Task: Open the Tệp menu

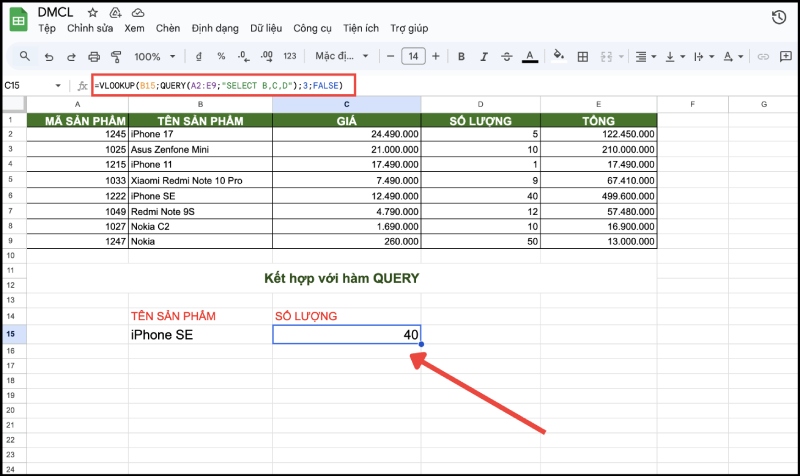Action: (x=47, y=29)
